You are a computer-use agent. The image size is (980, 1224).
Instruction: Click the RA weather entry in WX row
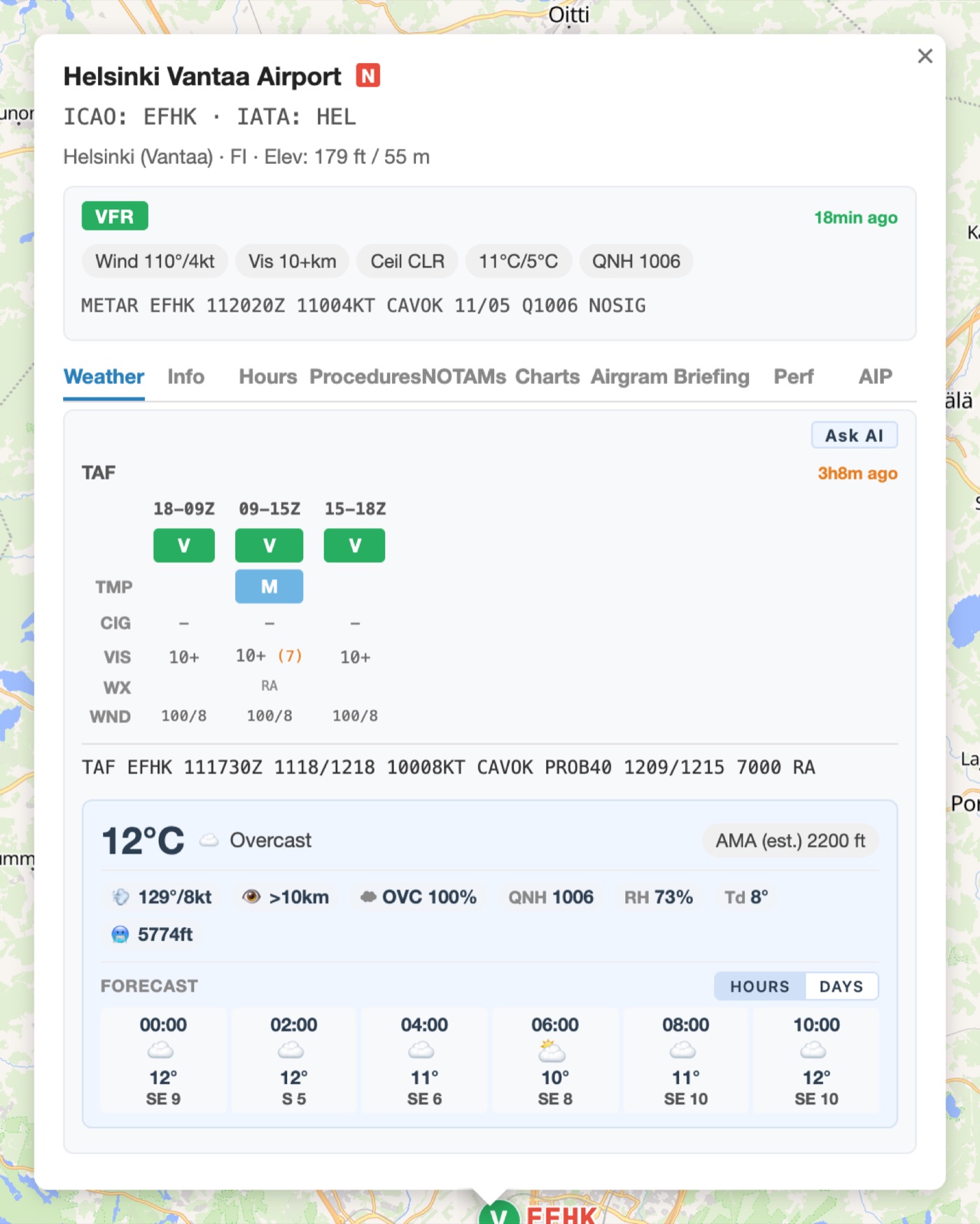[x=269, y=686]
